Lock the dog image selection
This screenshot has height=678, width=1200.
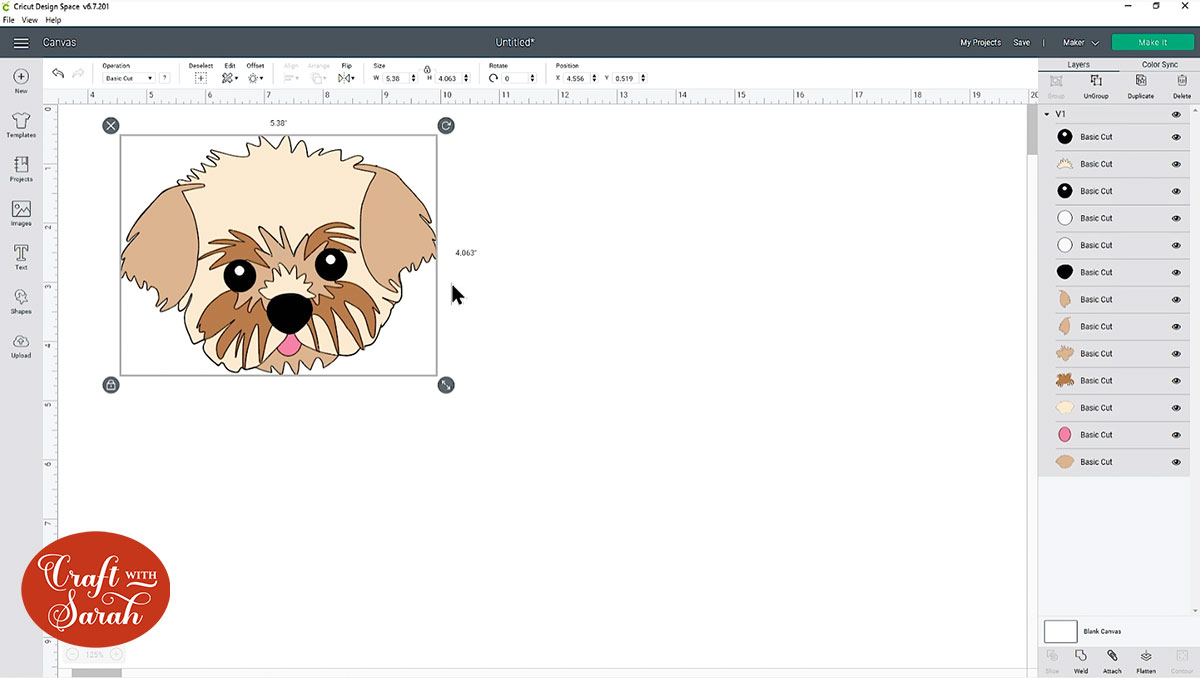point(111,384)
